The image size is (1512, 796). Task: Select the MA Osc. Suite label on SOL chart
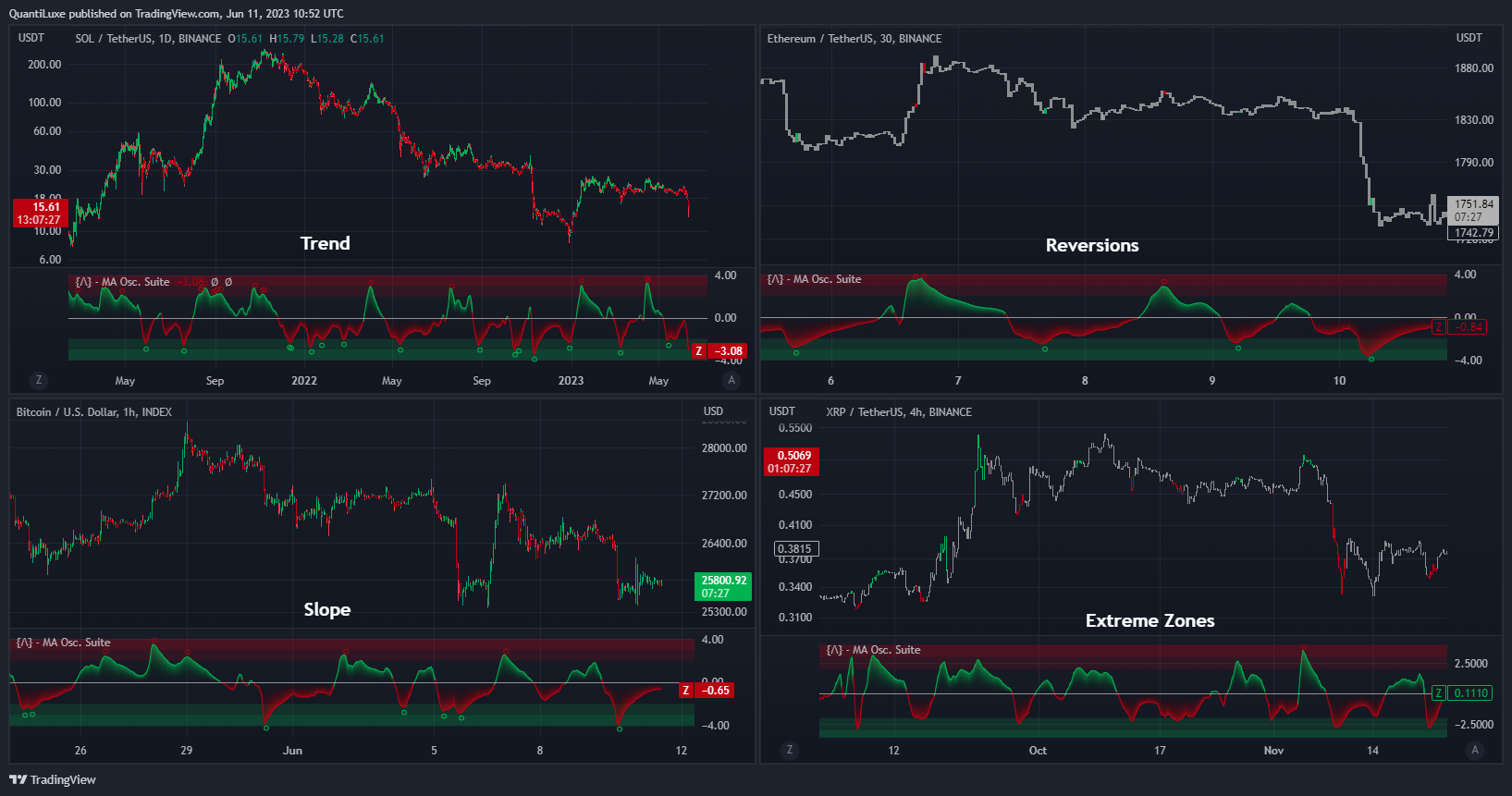(x=123, y=282)
